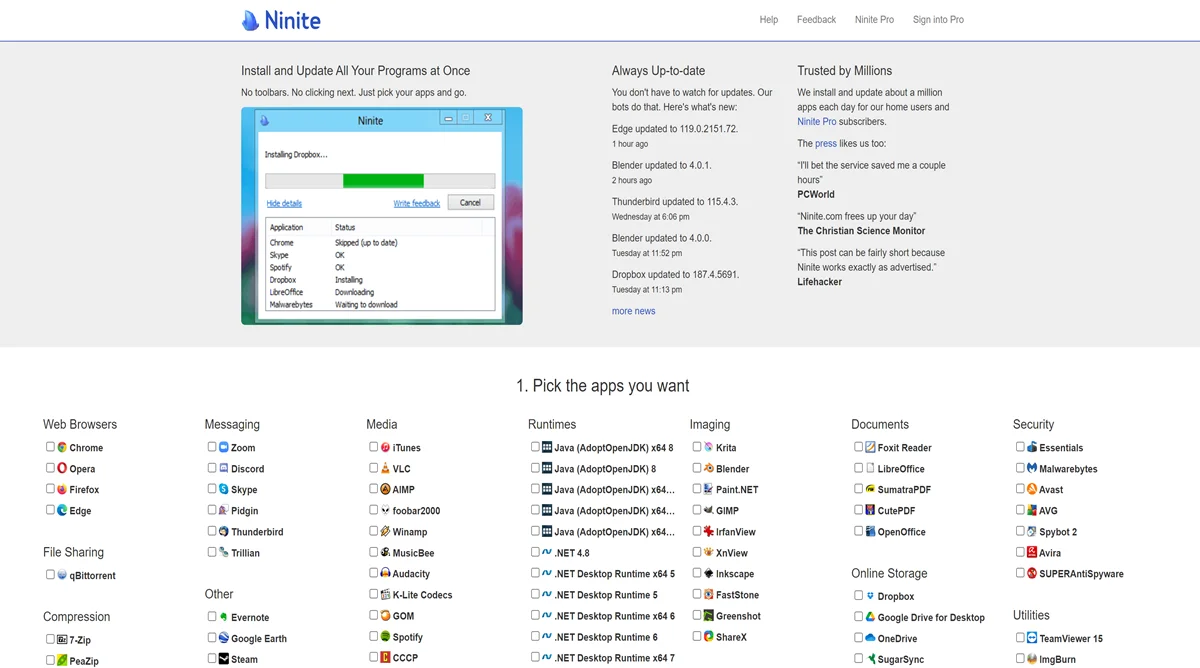1200x668 pixels.
Task: Open Sign into Pro
Action: tap(938, 20)
